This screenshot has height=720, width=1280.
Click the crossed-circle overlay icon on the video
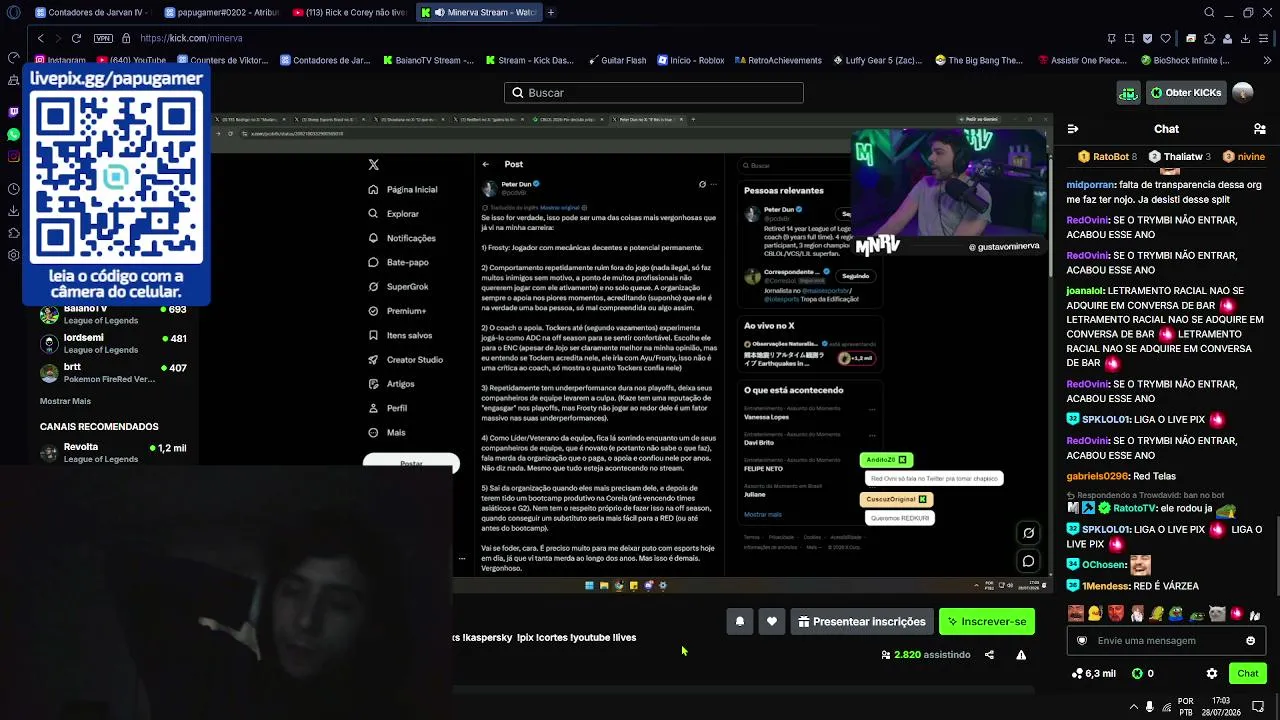pyautogui.click(x=1028, y=533)
